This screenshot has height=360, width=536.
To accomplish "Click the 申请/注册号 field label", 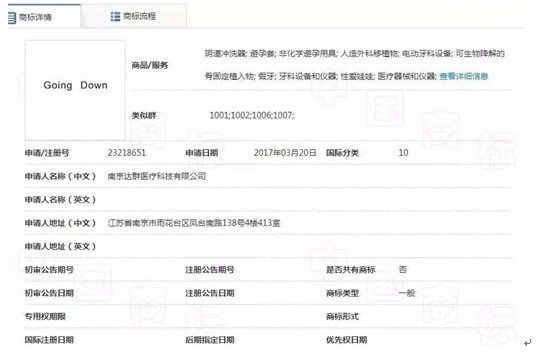I will (47, 153).
